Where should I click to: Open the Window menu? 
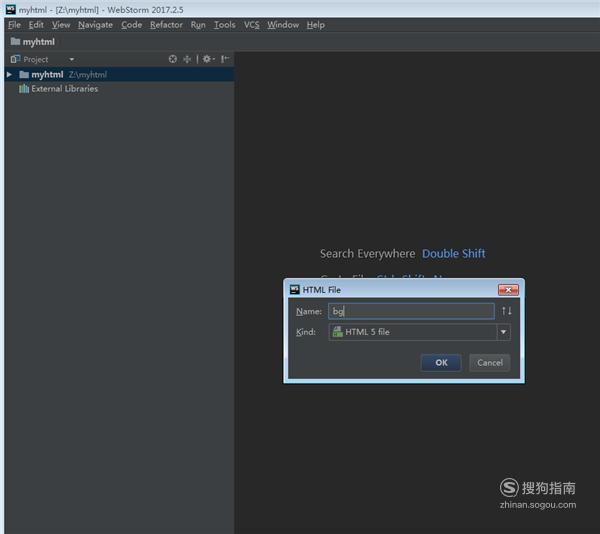click(x=283, y=25)
